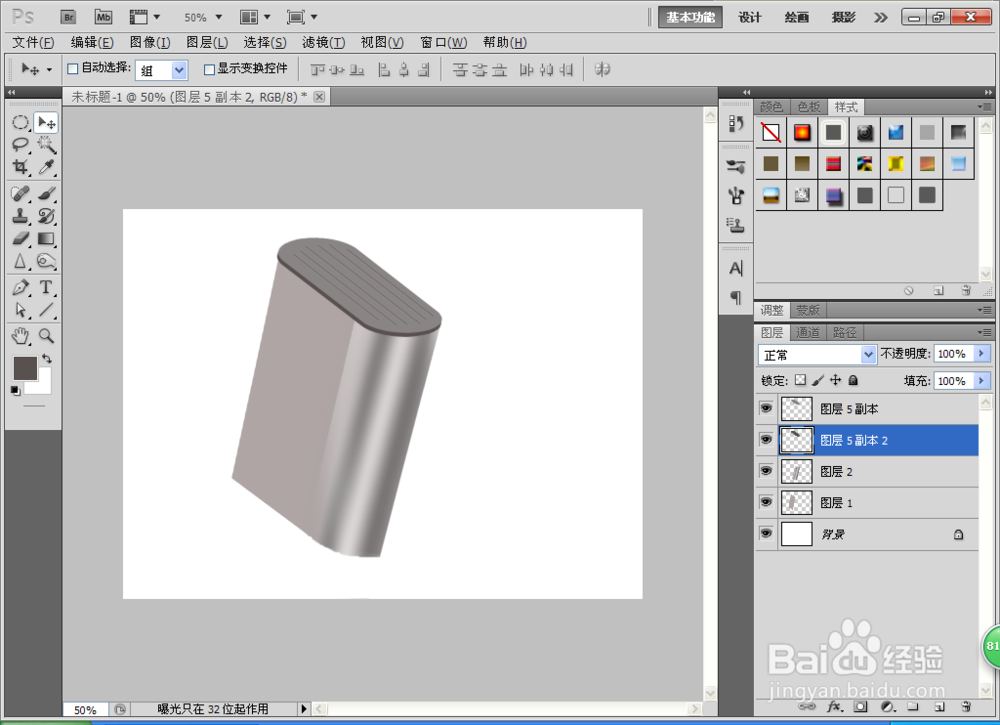Open the History panel icon
This screenshot has width=1000, height=725.
pos(736,123)
